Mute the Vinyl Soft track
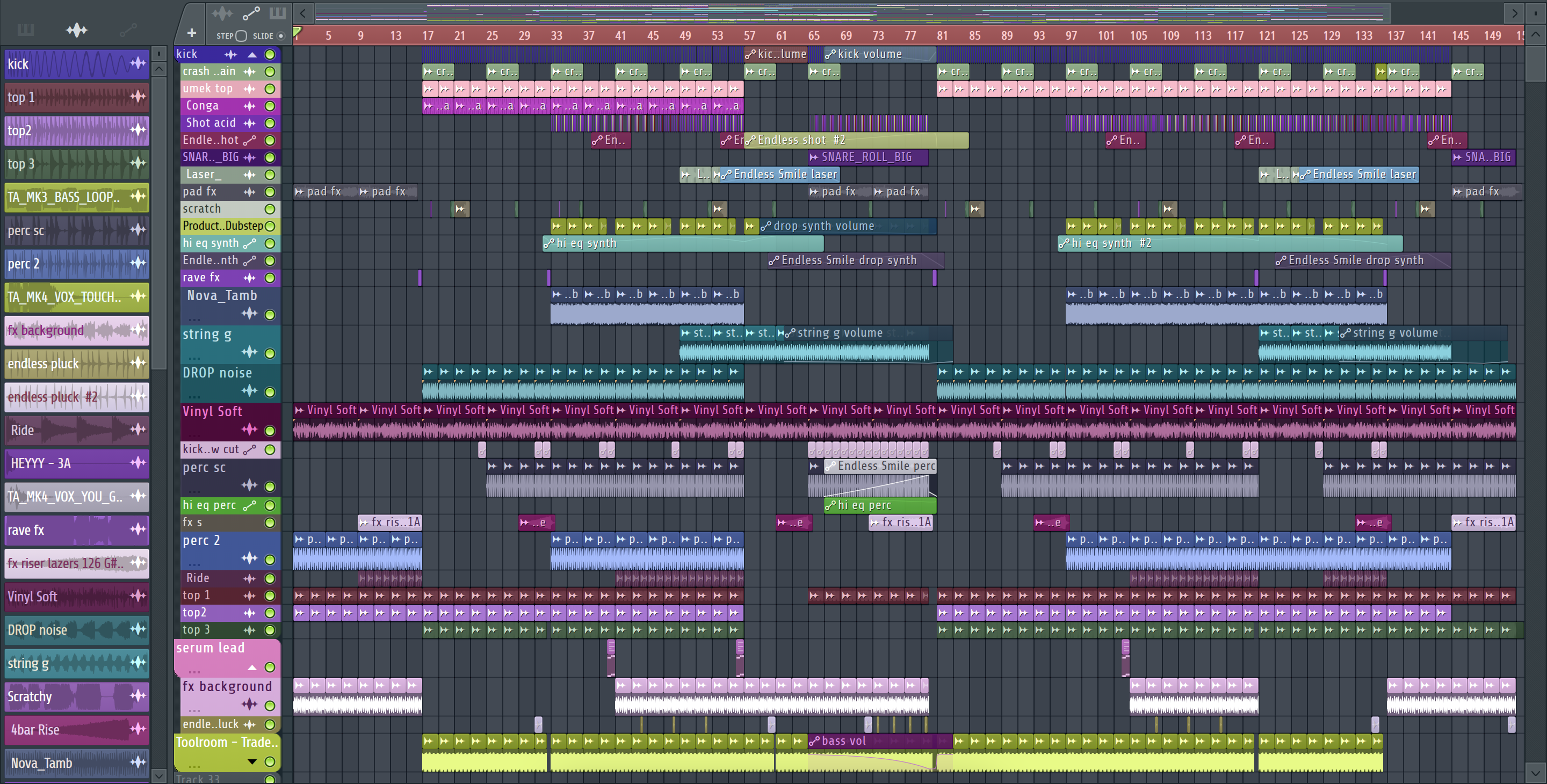This screenshot has height=784, width=1547. tap(270, 431)
